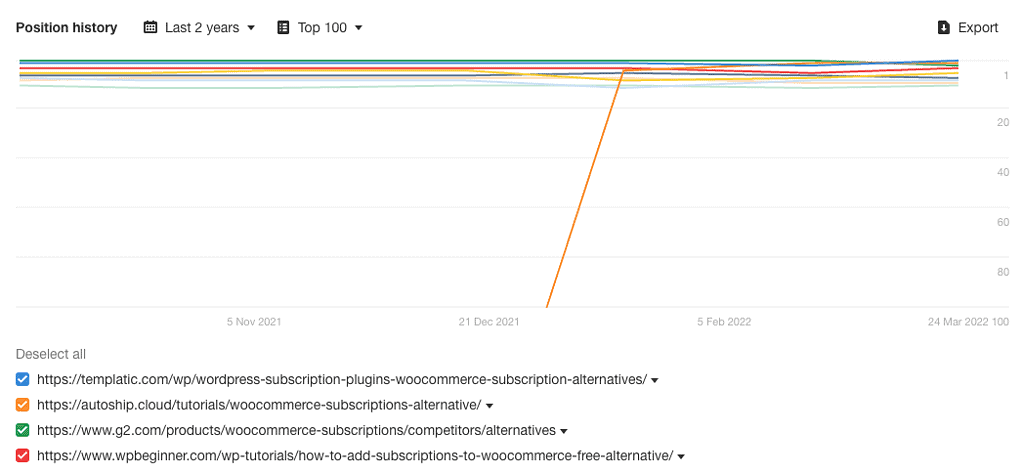Expand the autoship.cloud URL dropdown arrow
The image size is (1022, 474).
pyautogui.click(x=490, y=406)
